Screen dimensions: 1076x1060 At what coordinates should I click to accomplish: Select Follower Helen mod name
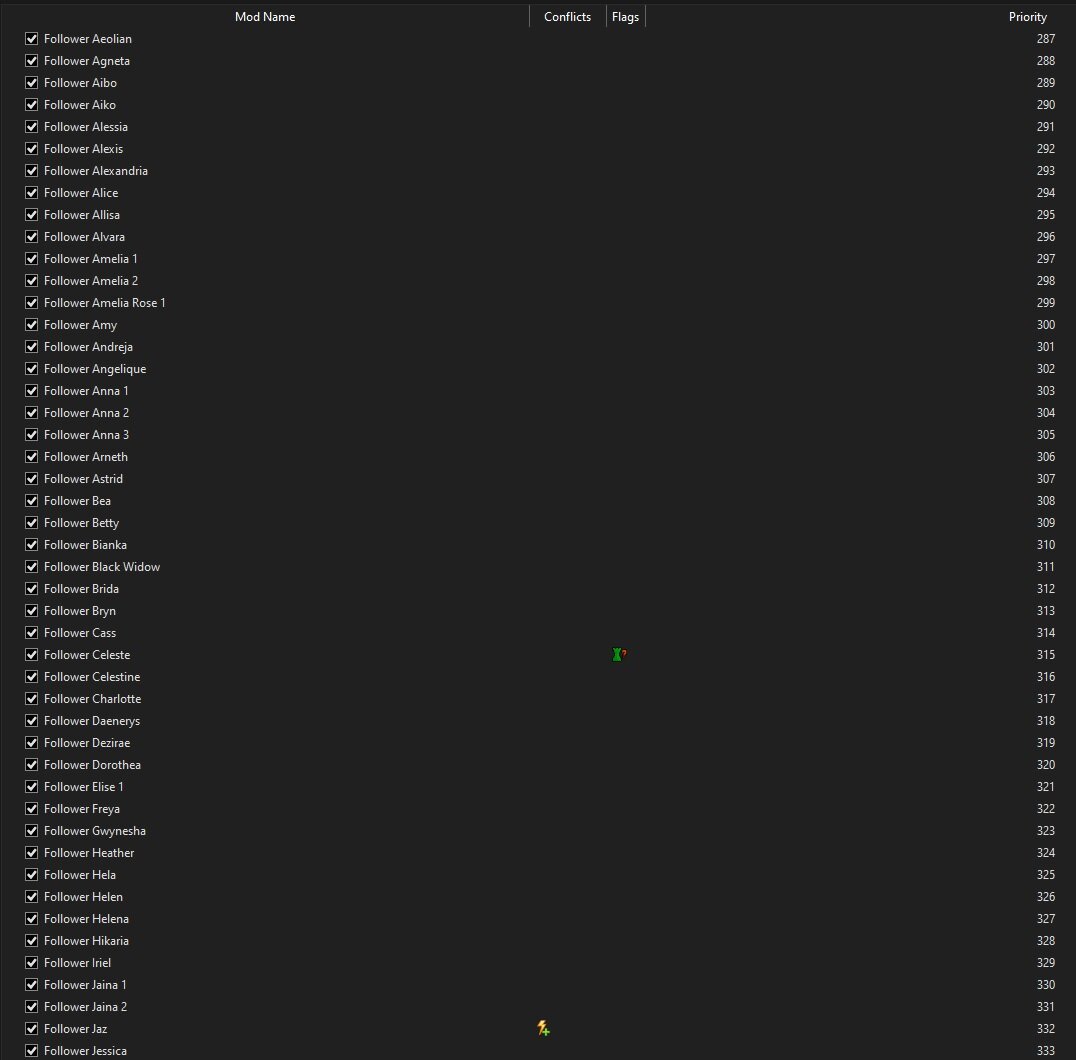(x=83, y=897)
